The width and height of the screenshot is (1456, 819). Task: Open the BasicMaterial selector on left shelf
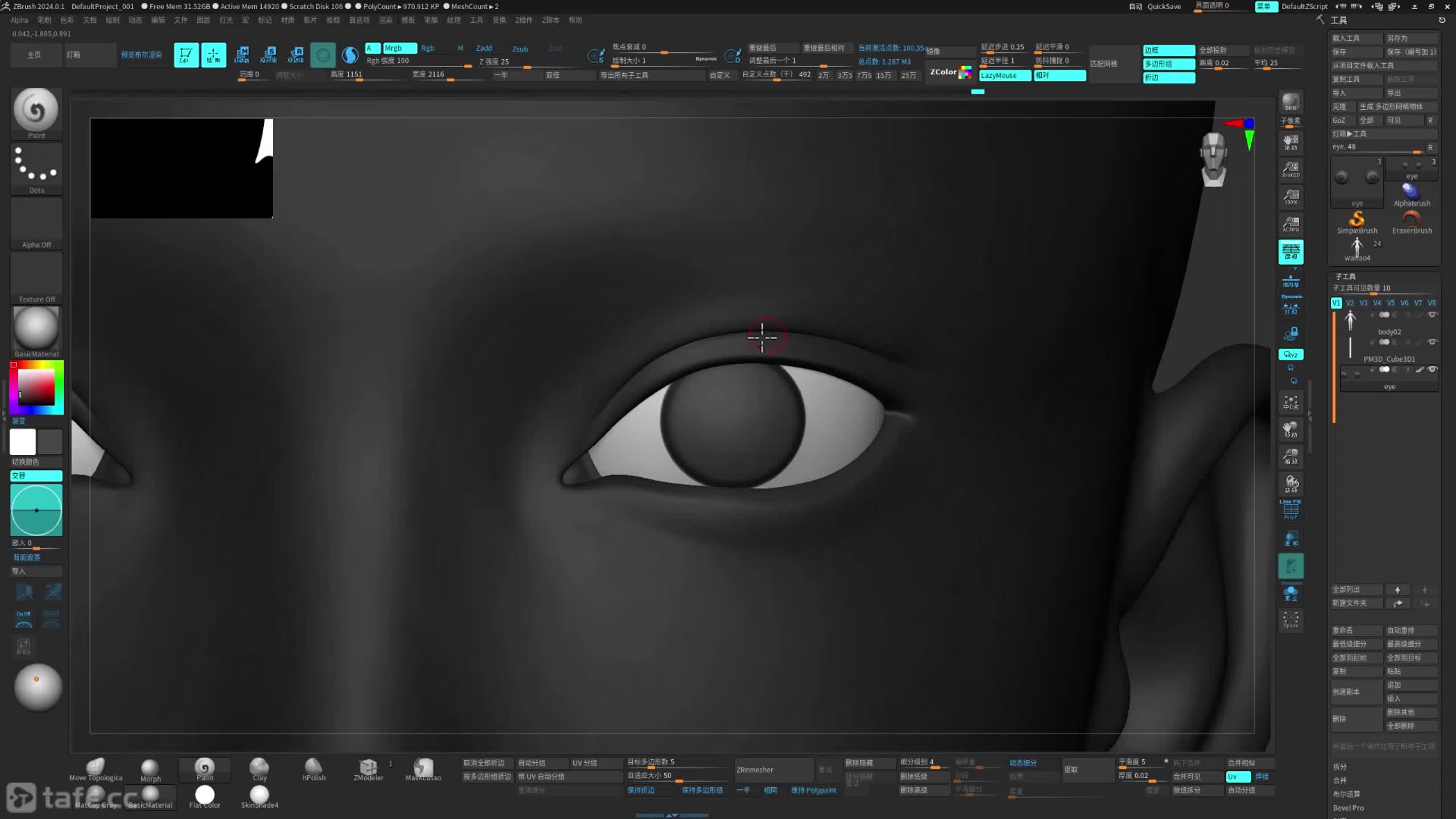click(x=36, y=332)
